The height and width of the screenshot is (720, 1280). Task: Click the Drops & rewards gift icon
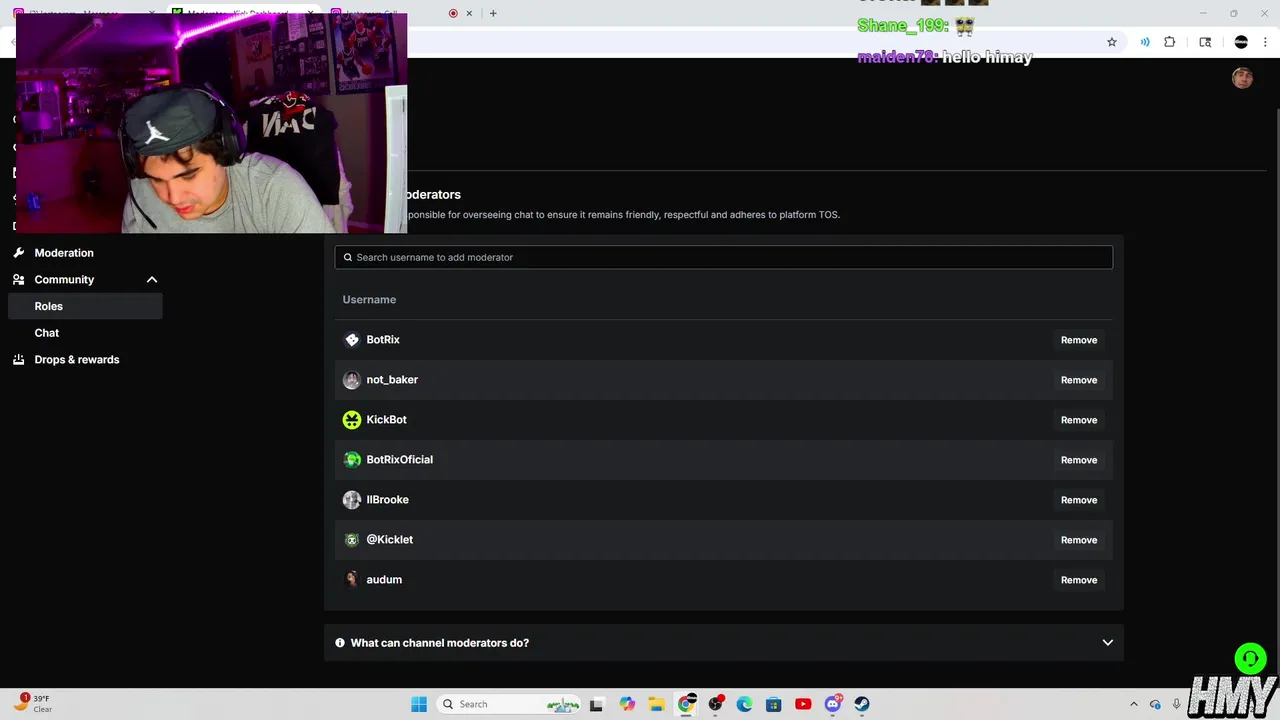(x=18, y=360)
